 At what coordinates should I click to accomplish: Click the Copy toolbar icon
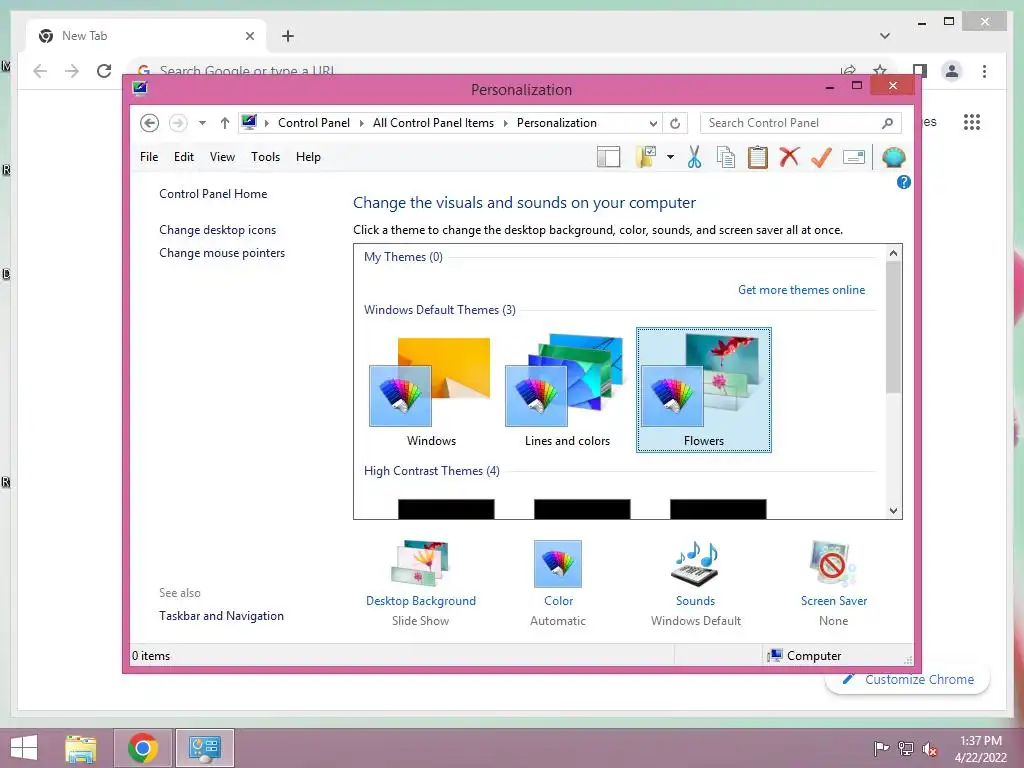pyautogui.click(x=726, y=157)
